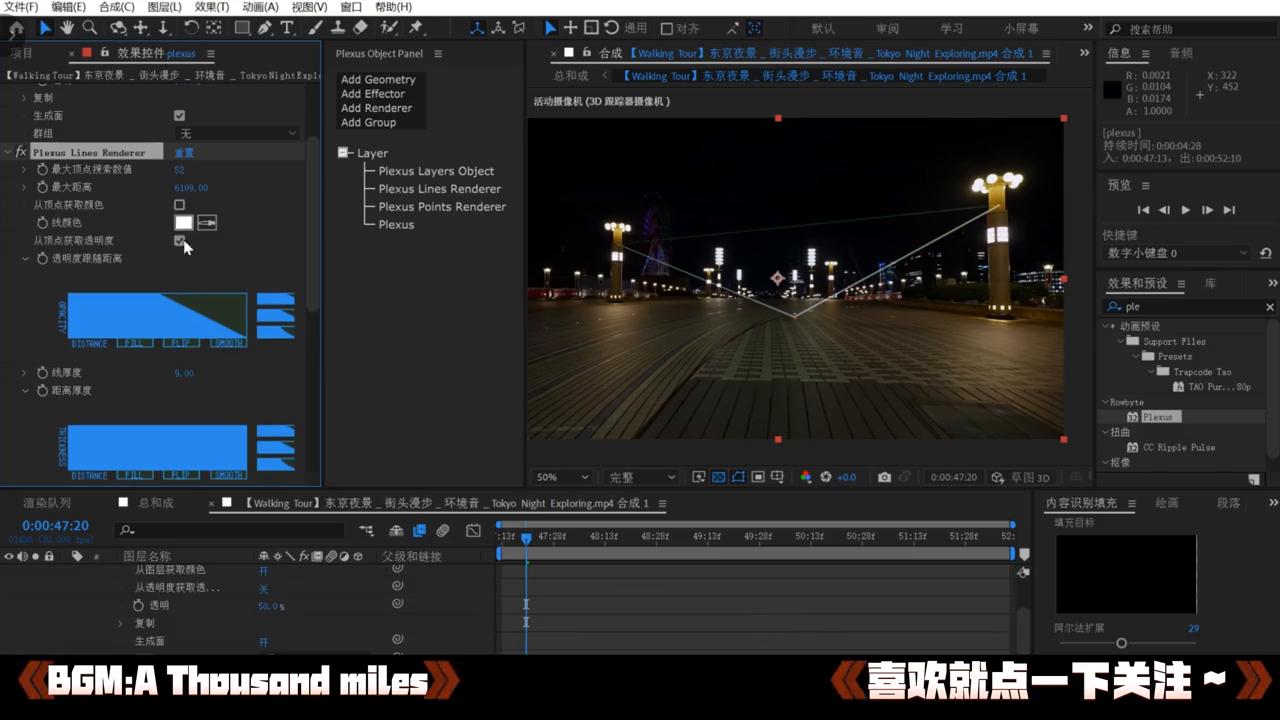This screenshot has width=1280, height=720.
Task: Toggle 从顶点获取透明度 checkbox
Action: coord(179,240)
